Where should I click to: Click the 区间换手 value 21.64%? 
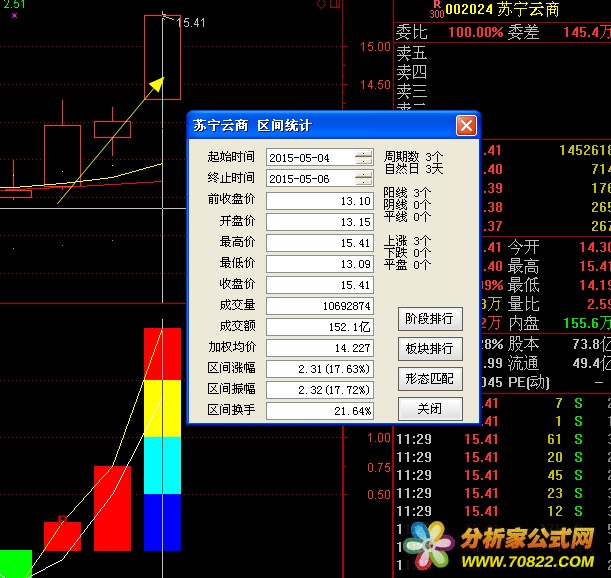point(320,411)
